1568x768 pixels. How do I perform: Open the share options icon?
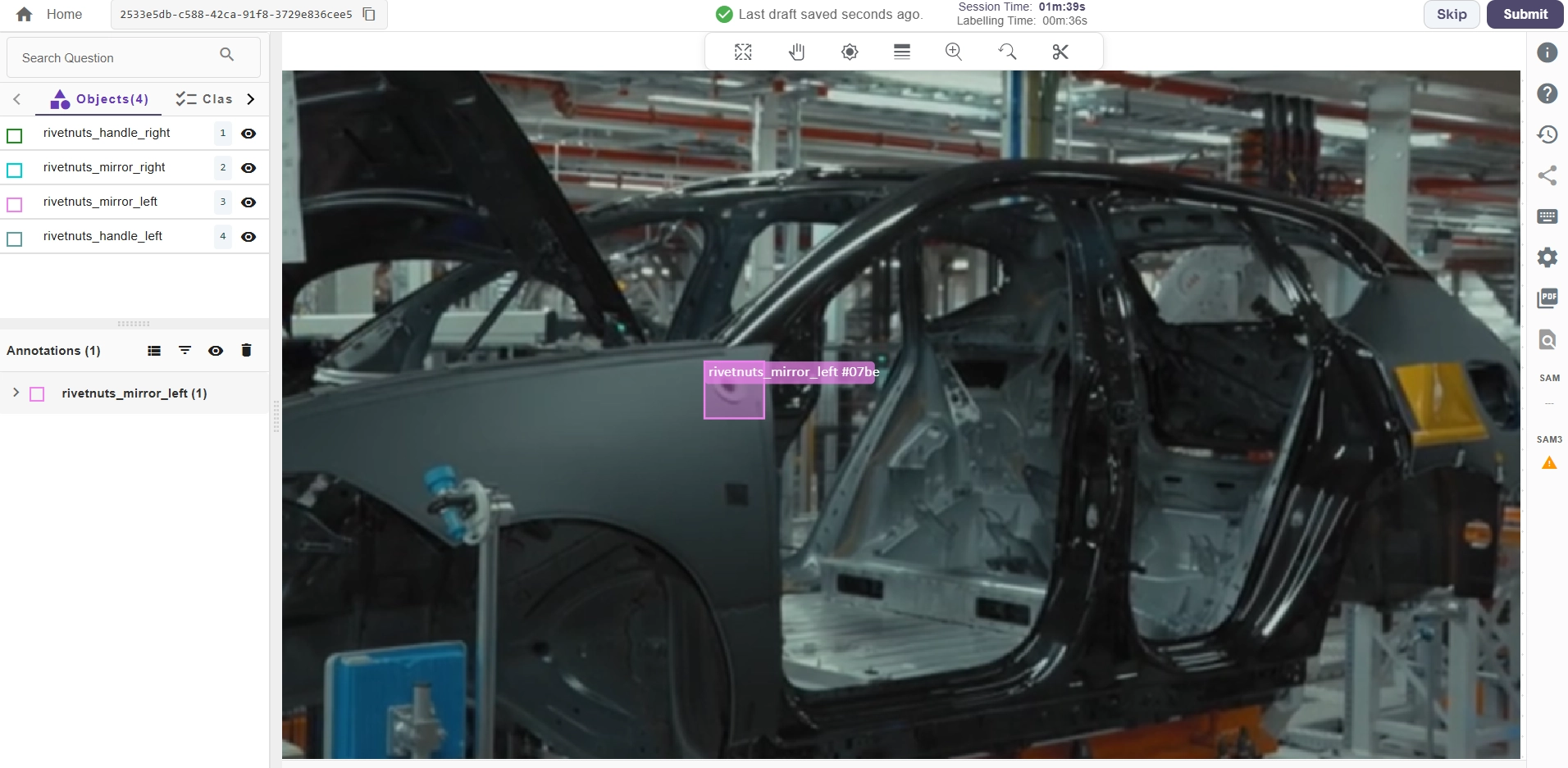(x=1548, y=175)
